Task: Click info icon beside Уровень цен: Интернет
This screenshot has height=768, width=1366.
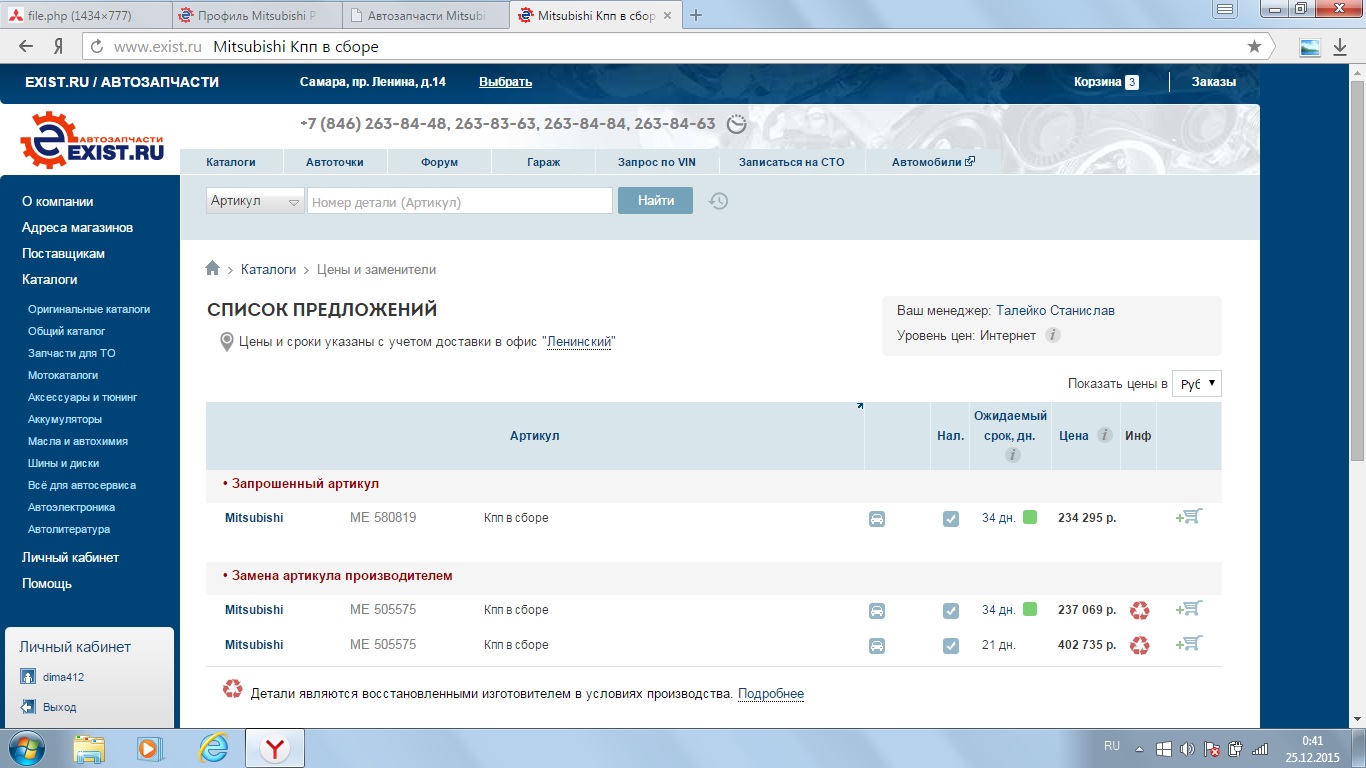Action: [1052, 335]
